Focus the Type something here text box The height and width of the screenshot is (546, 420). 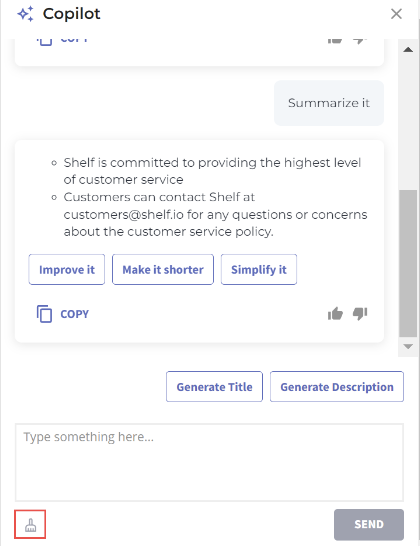pyautogui.click(x=209, y=462)
